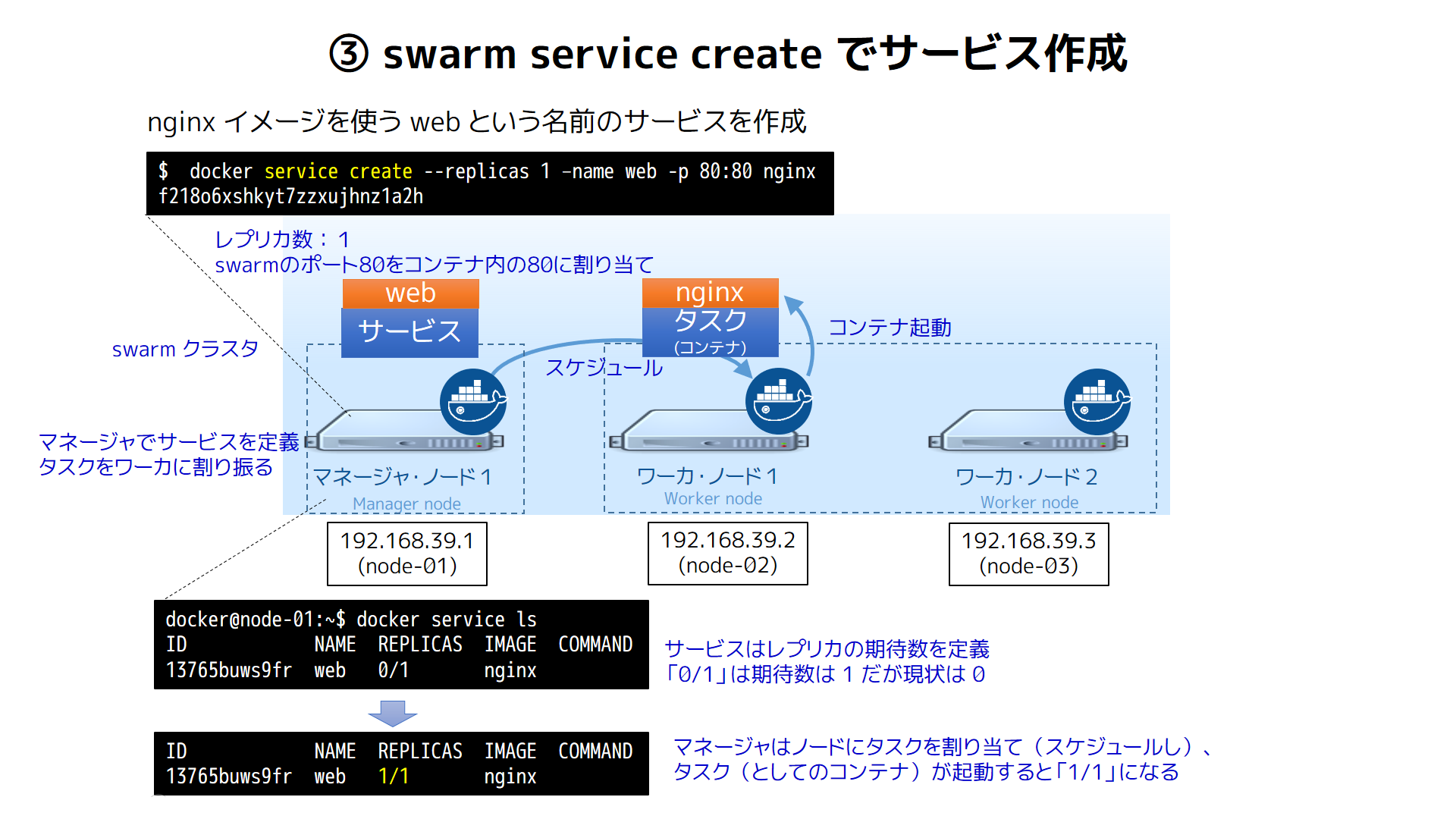Viewport: 1456px width, 819px height.
Task: Select the worker node 1 server graphic
Action: pos(709,431)
